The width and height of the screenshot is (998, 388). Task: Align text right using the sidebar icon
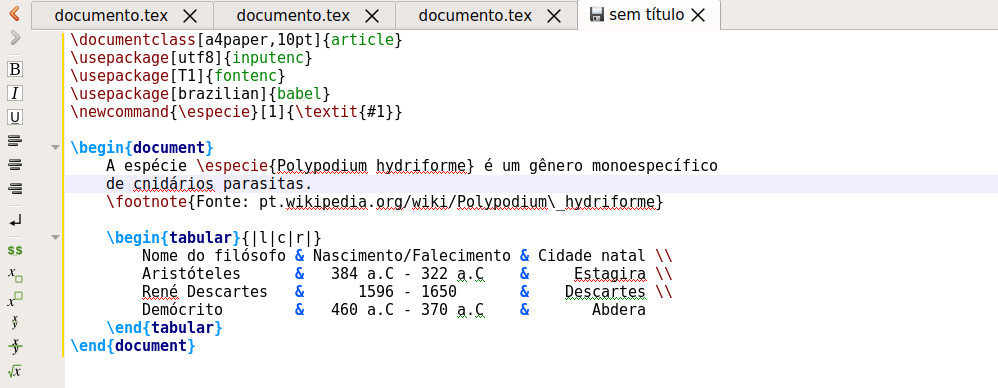(x=15, y=189)
